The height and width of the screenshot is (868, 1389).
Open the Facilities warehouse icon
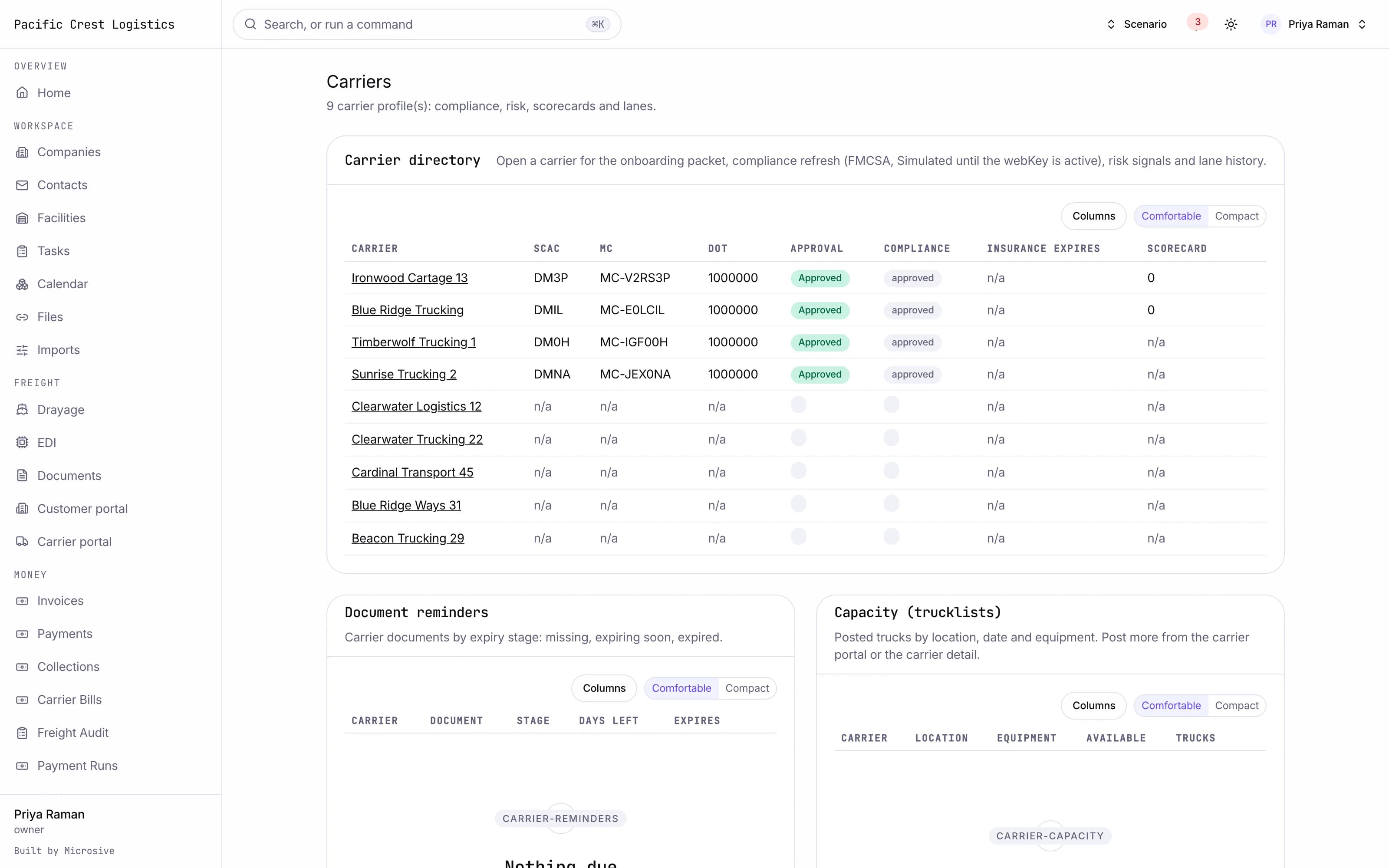pos(22,218)
